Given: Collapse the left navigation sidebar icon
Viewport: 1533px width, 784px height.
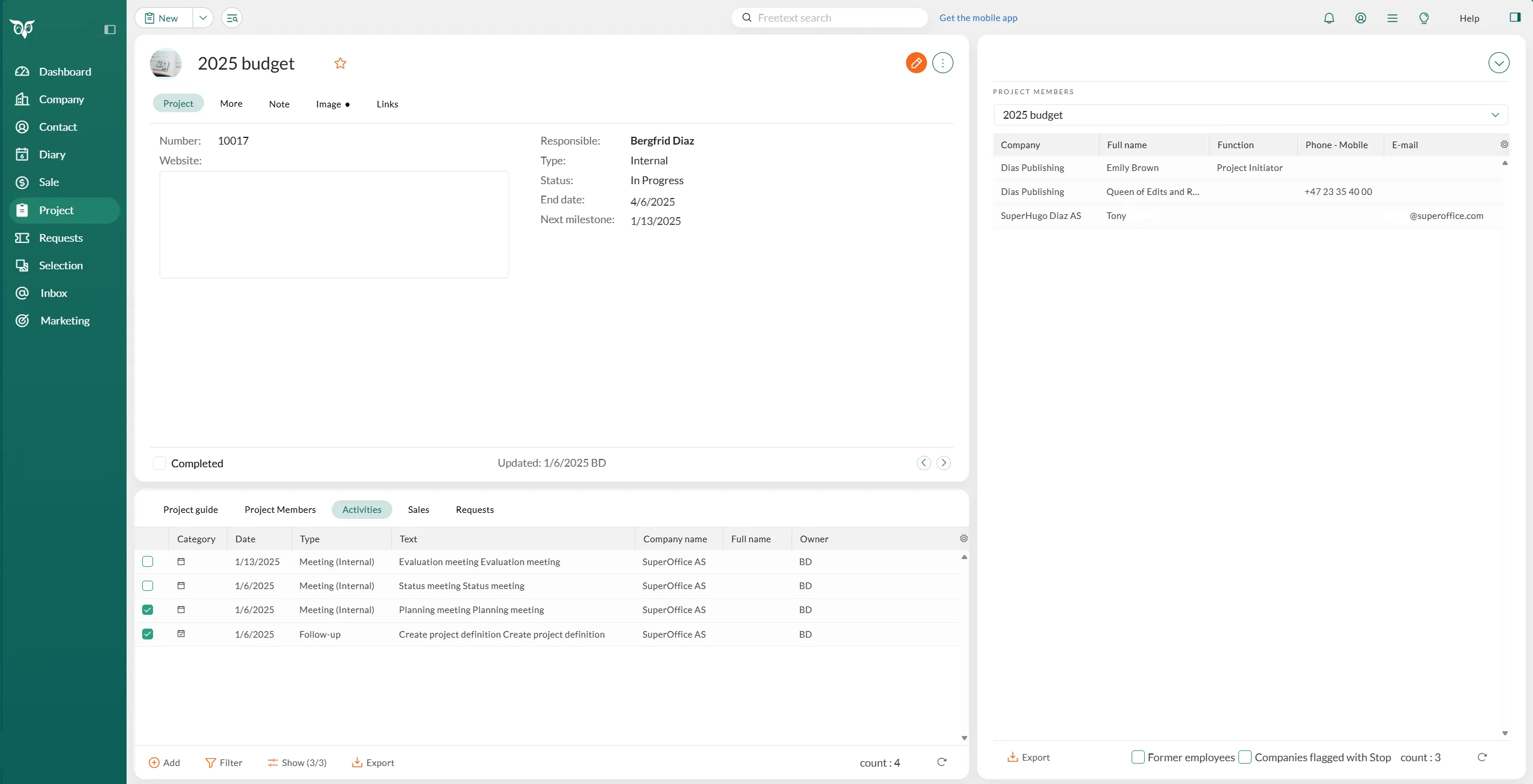Looking at the screenshot, I should pyautogui.click(x=110, y=29).
